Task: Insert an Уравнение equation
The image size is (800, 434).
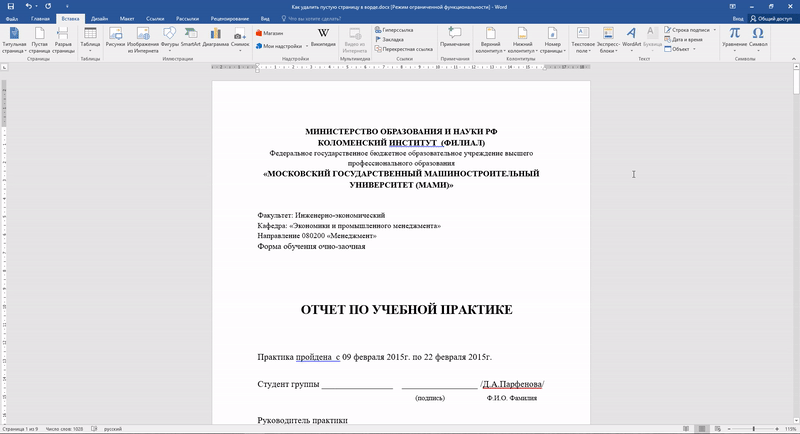Action: click(x=734, y=40)
